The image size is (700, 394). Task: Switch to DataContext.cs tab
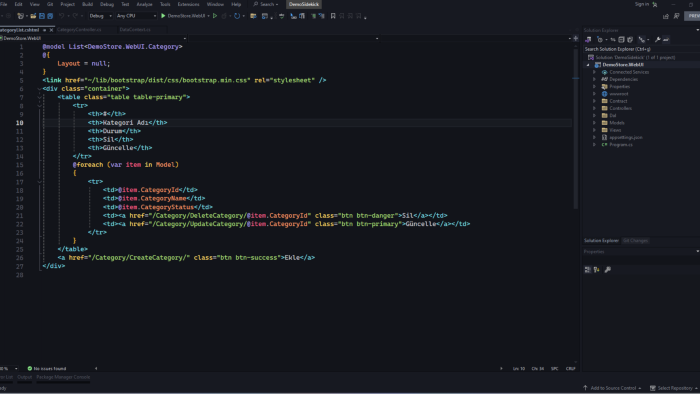pos(135,30)
